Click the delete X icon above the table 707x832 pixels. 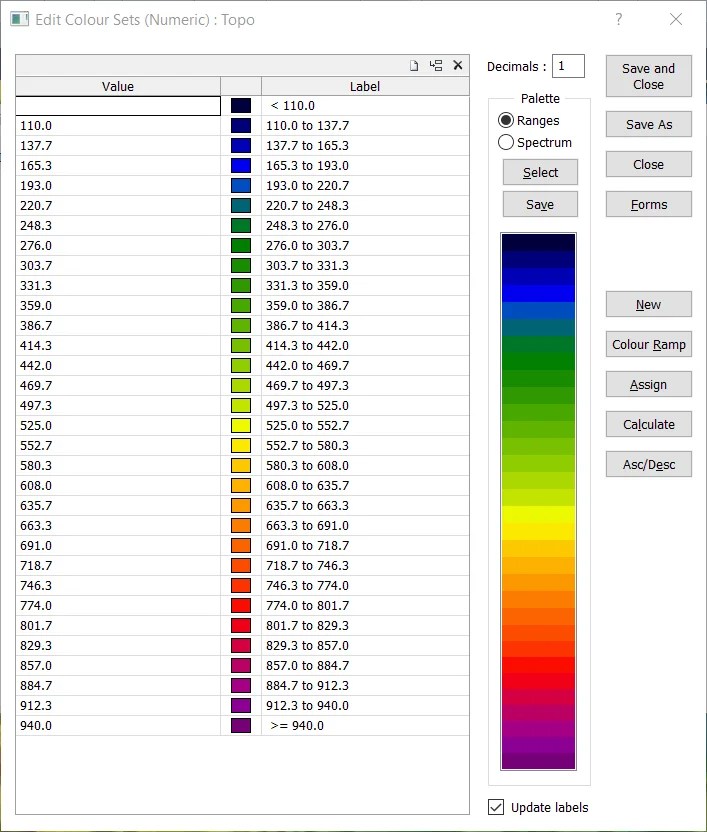458,65
